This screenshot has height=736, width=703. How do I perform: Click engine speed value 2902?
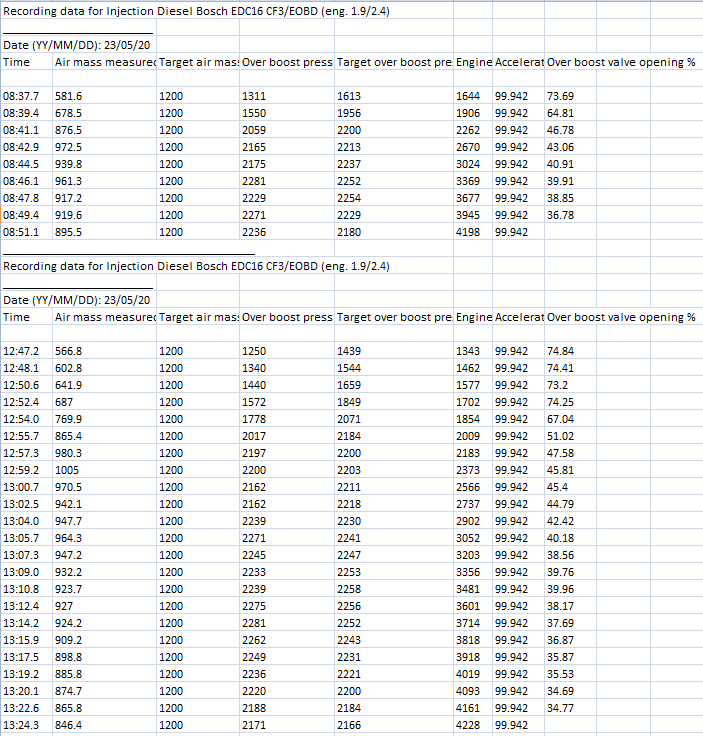tap(468, 521)
